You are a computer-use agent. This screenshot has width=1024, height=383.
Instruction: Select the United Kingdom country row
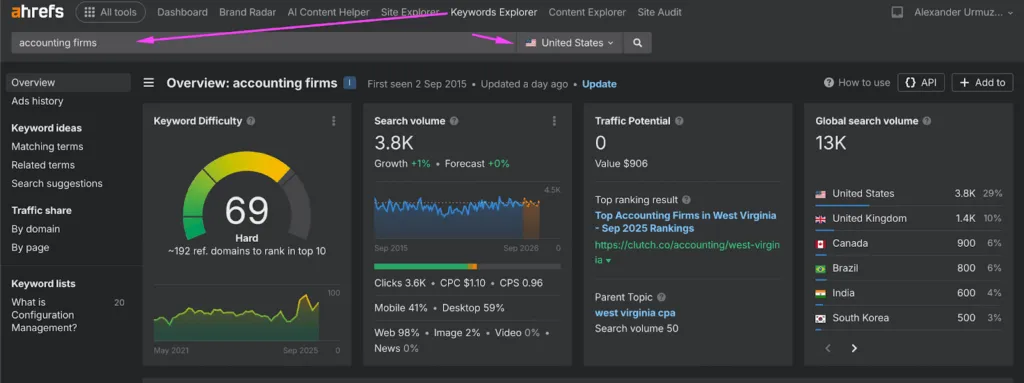[908, 219]
